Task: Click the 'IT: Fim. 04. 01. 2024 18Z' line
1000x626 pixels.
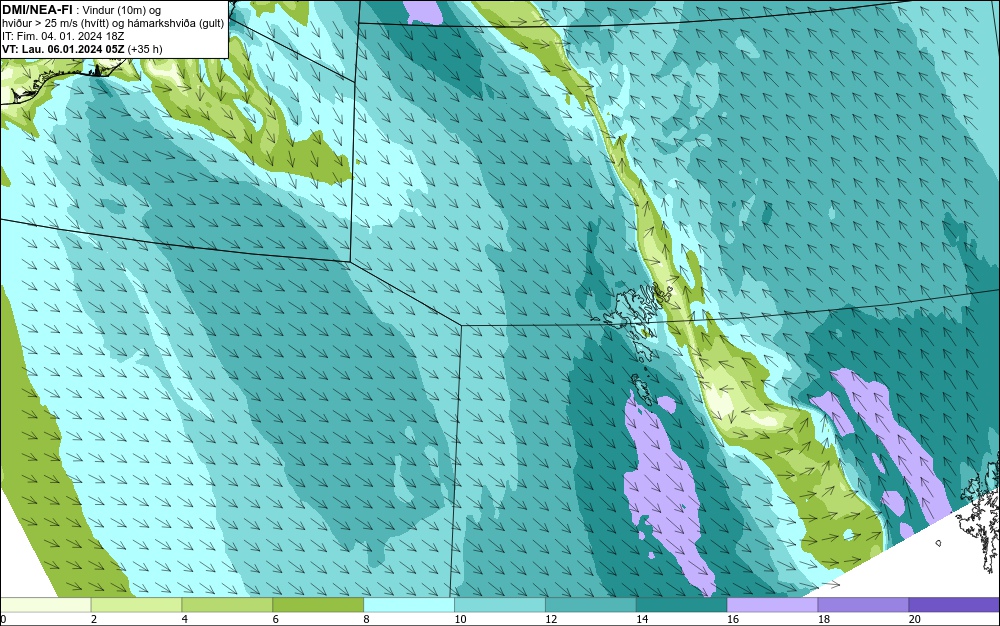Action: coord(62,36)
